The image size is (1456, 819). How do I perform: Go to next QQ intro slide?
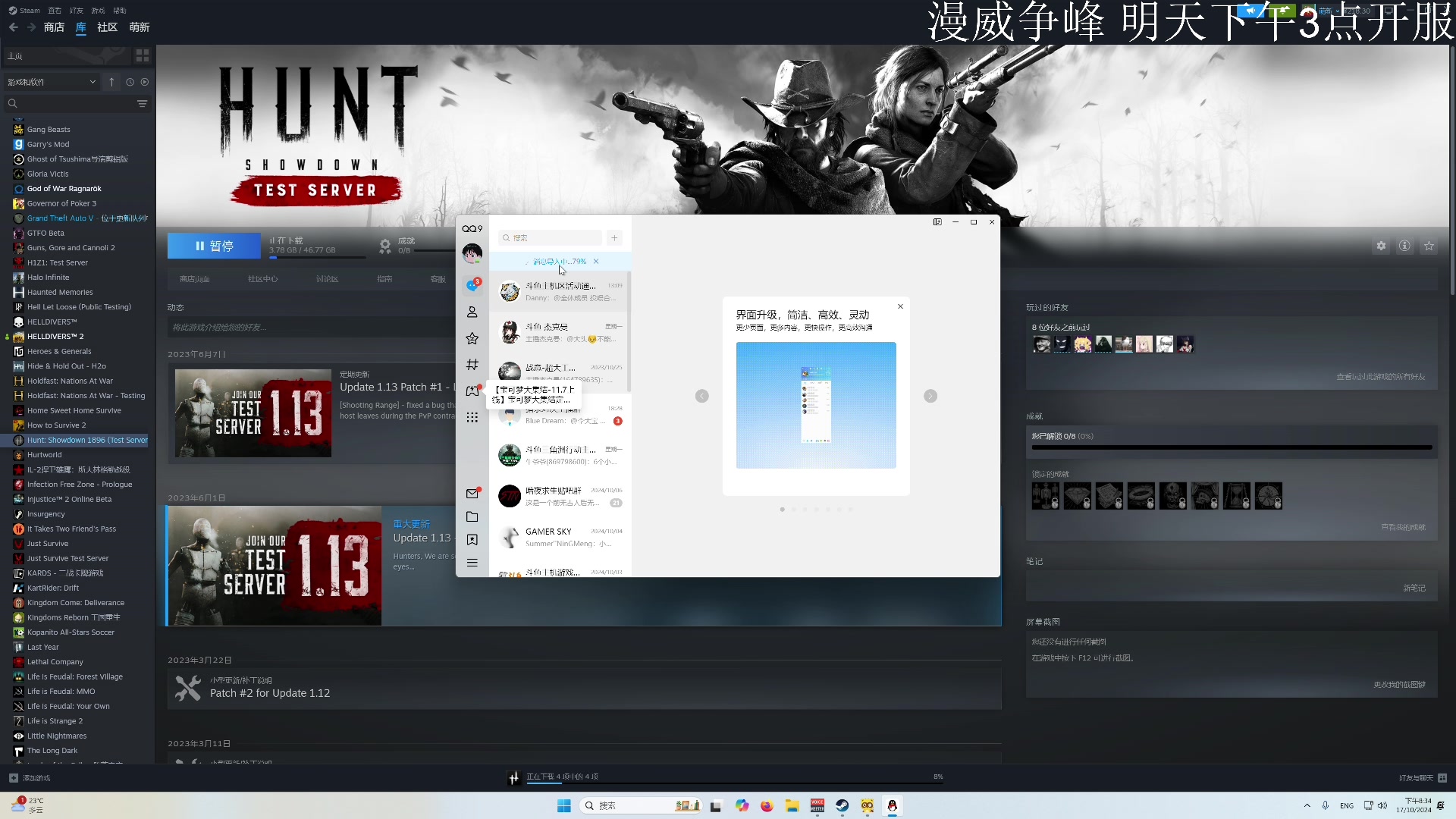pos(930,396)
